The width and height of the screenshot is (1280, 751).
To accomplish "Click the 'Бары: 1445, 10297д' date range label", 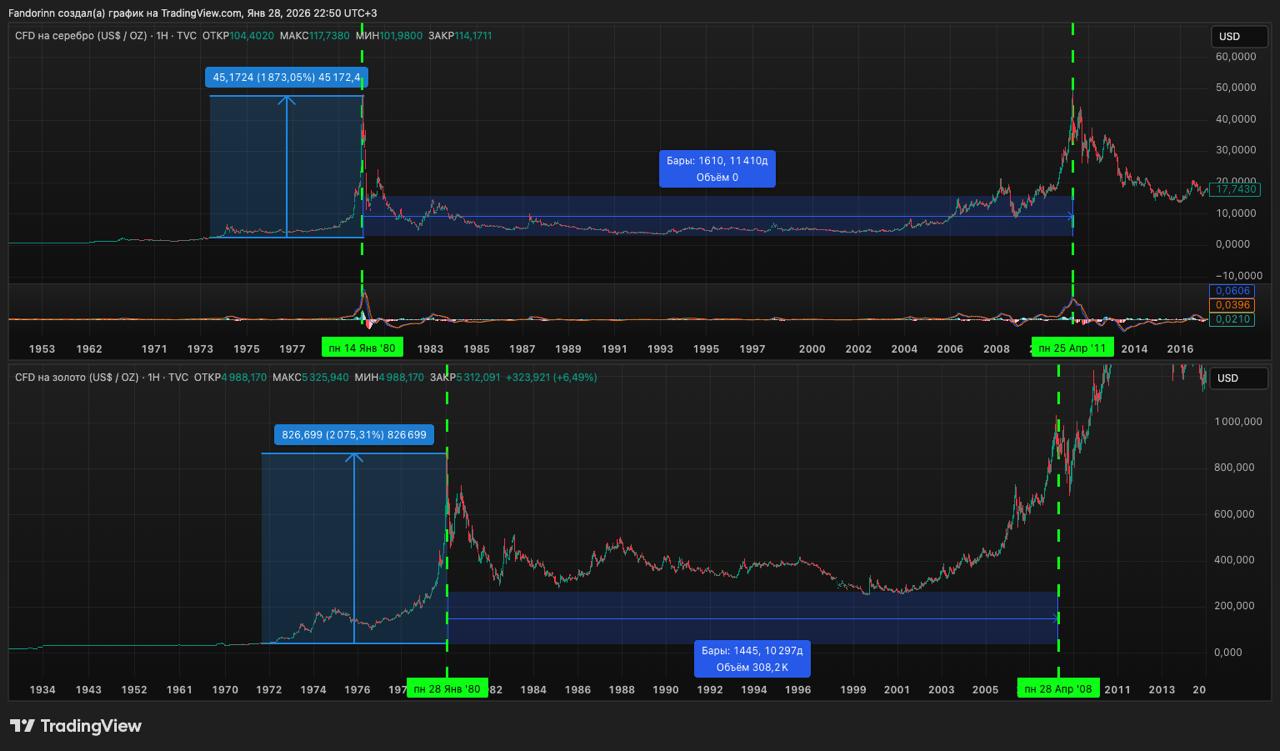I will click(752, 659).
